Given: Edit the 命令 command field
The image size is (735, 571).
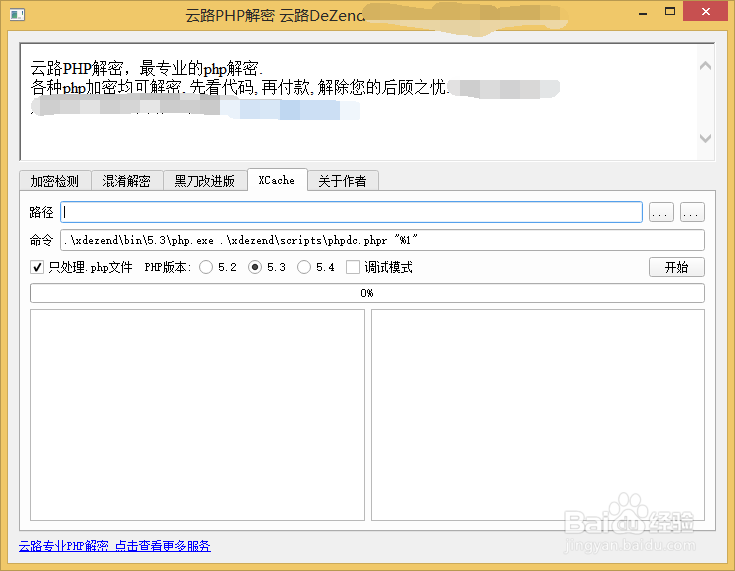Looking at the screenshot, I should click(x=382, y=240).
